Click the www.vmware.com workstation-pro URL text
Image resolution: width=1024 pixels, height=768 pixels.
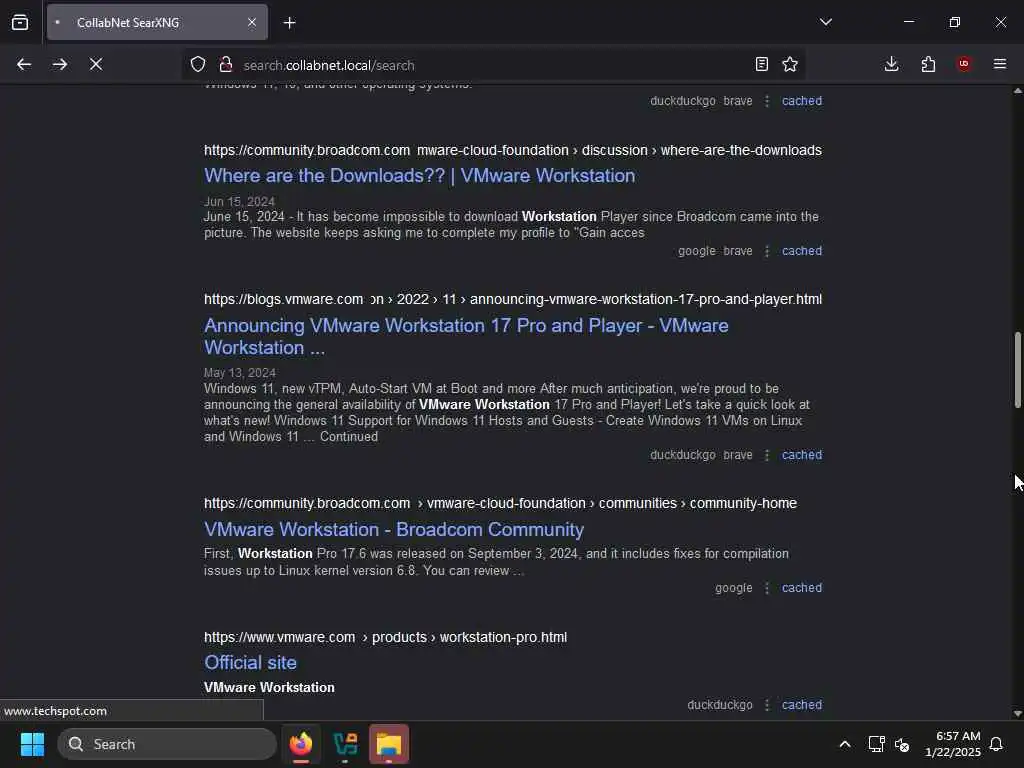385,637
